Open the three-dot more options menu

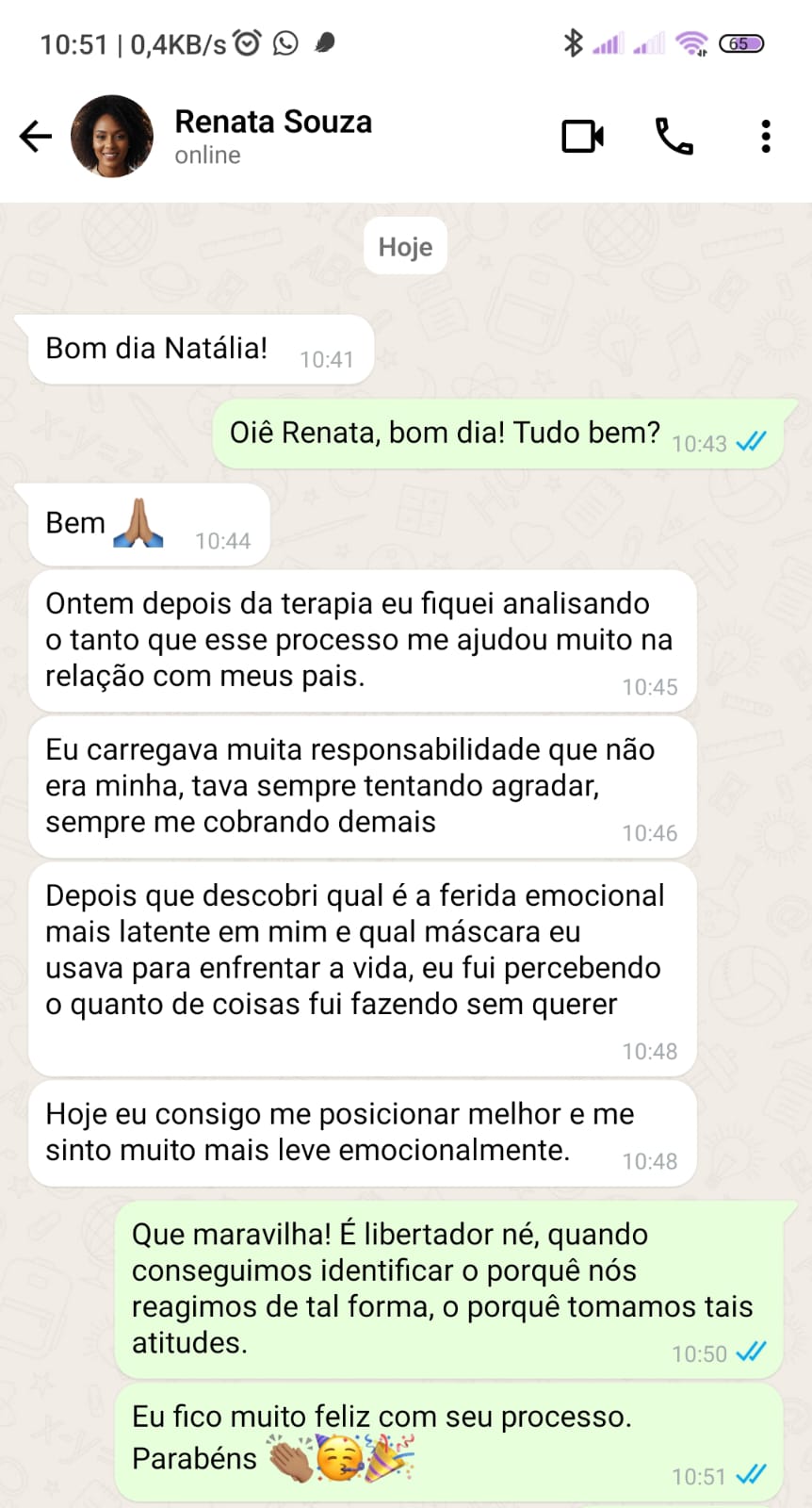(766, 137)
